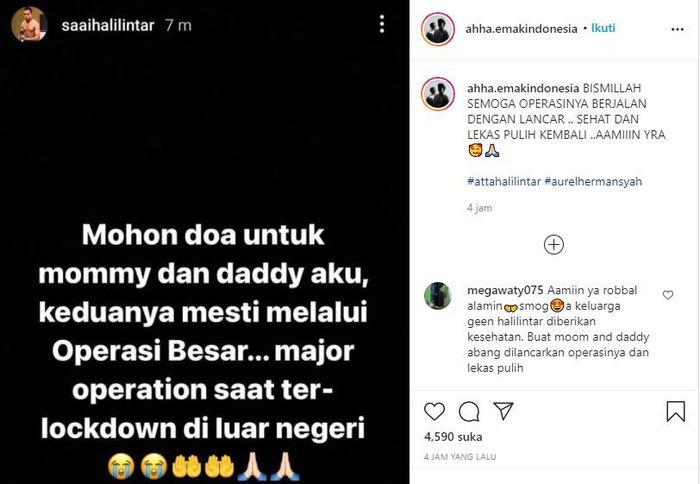Open the #aurelhermansyah hashtag
The width and height of the screenshot is (700, 484).
593,181
